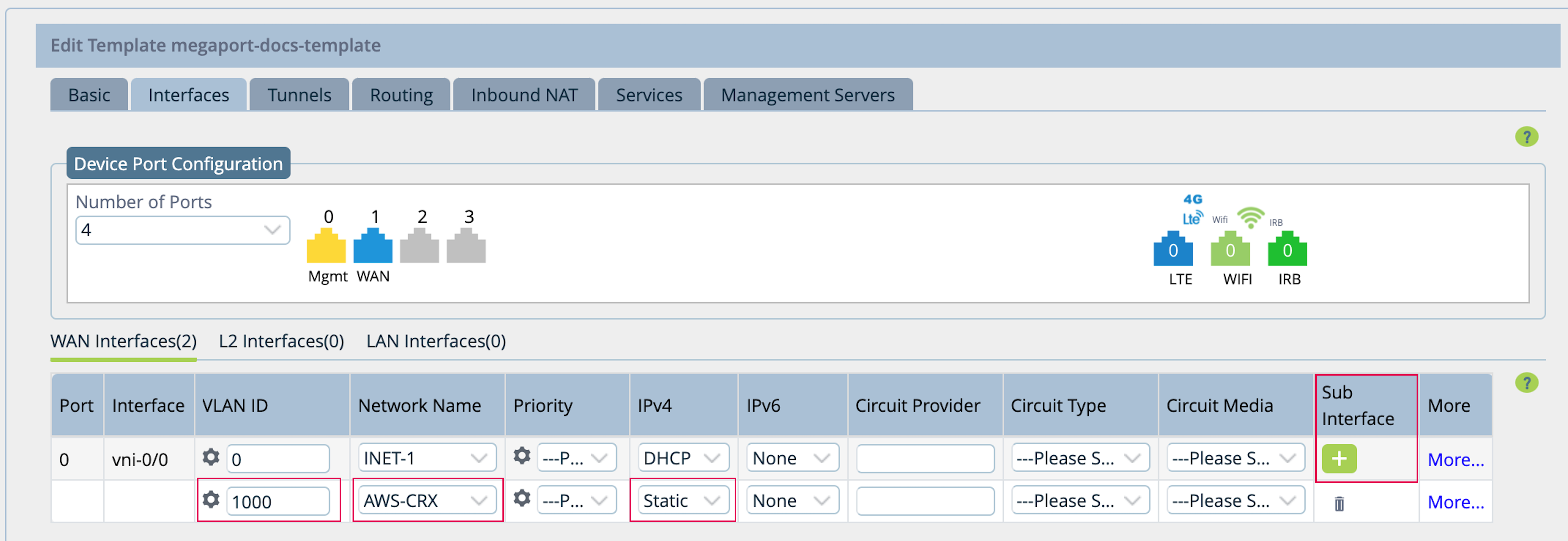Open the DHCP IPv4 dropdown
Screen dimensions: 1568x541
click(x=682, y=458)
